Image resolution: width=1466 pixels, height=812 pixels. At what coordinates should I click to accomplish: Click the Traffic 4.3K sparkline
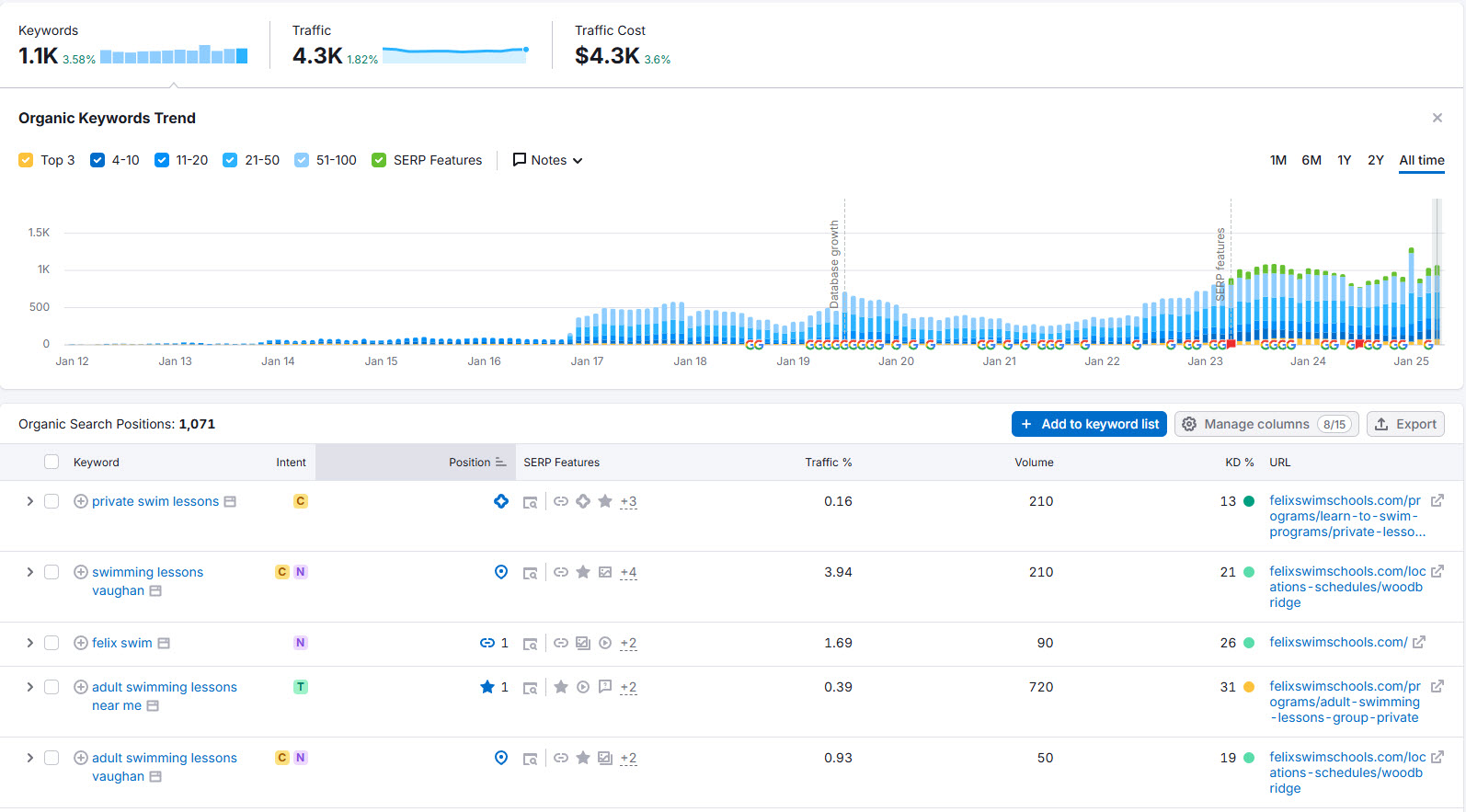(x=455, y=54)
